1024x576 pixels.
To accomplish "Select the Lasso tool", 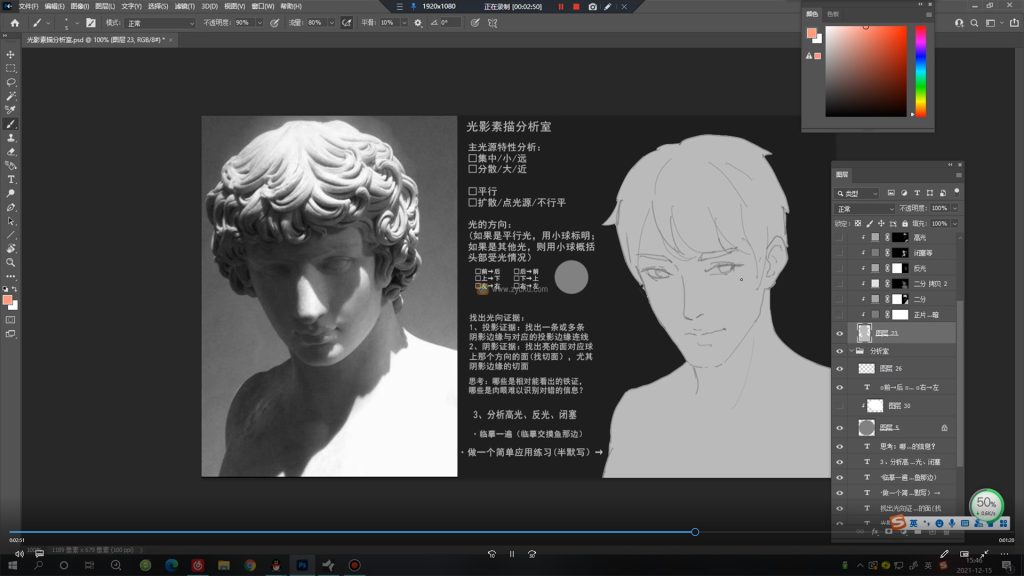I will click(x=11, y=82).
